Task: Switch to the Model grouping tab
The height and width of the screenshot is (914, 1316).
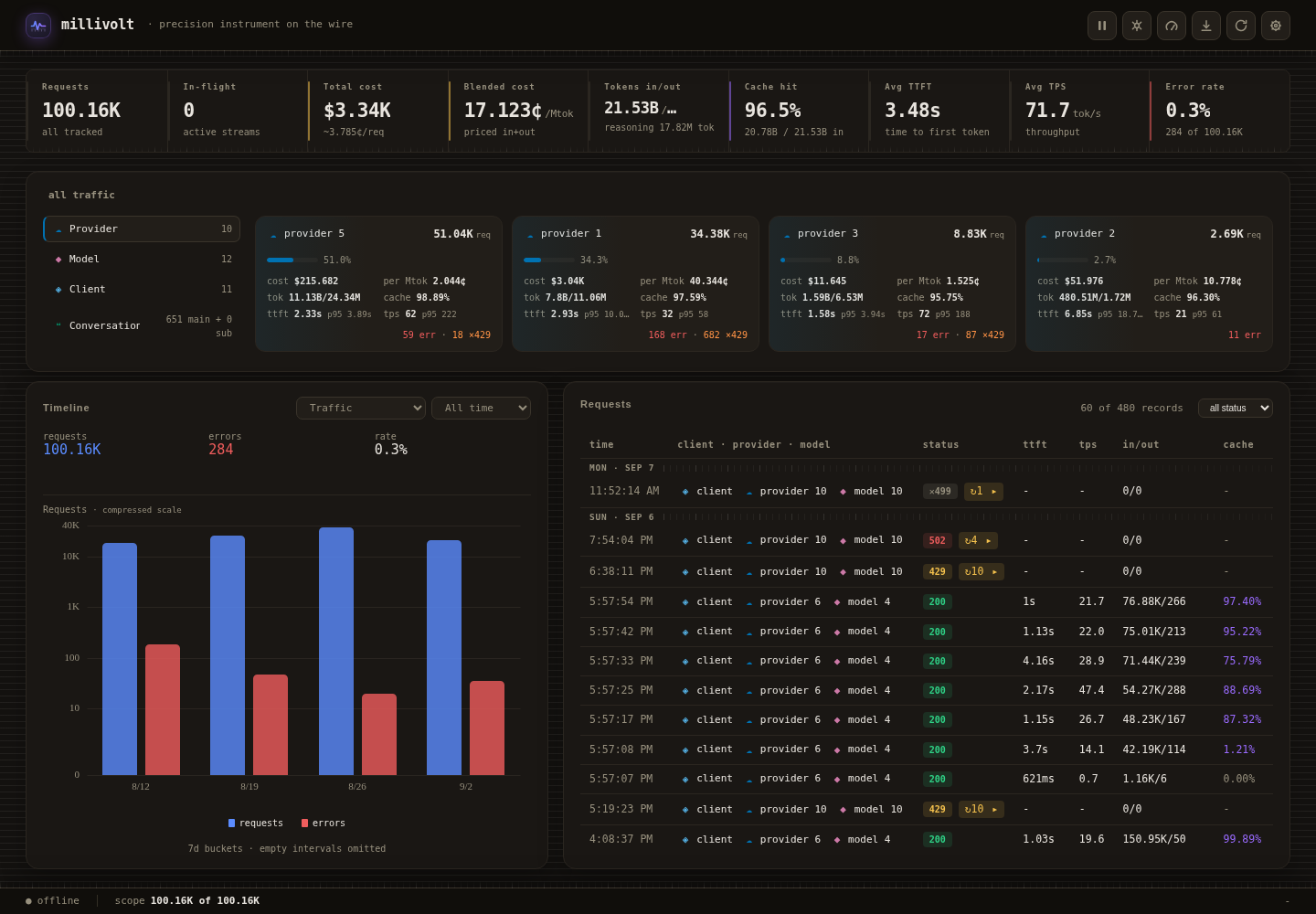Action: click(x=142, y=260)
